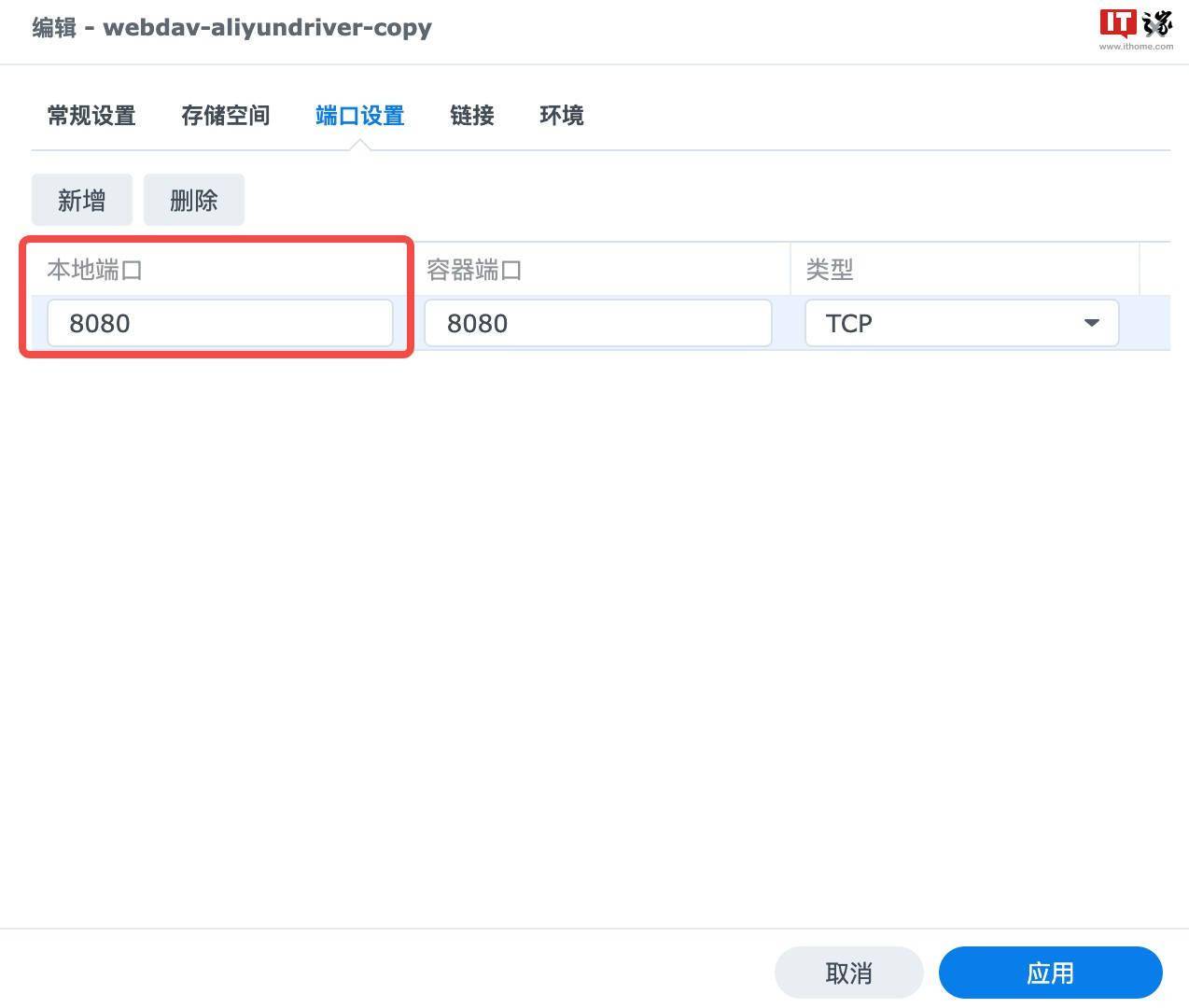Switch to the 链接 tab
The width and height of the screenshot is (1189, 1008).
[x=471, y=116]
